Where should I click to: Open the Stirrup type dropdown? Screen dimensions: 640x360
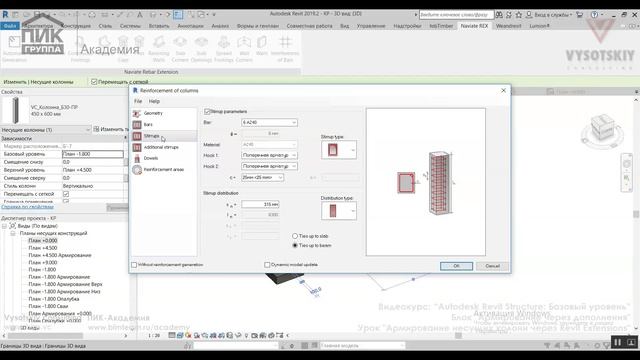(339, 150)
